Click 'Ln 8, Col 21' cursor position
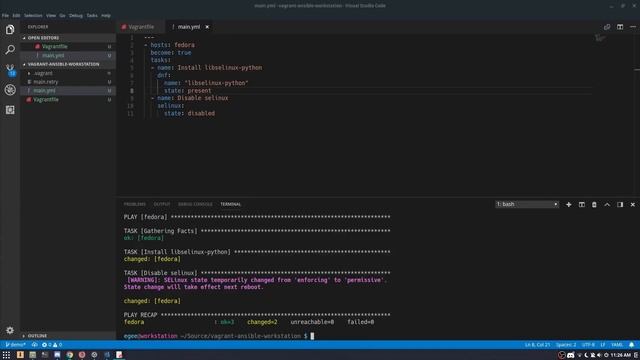Screen dimensions: 640x360 (537, 345)
